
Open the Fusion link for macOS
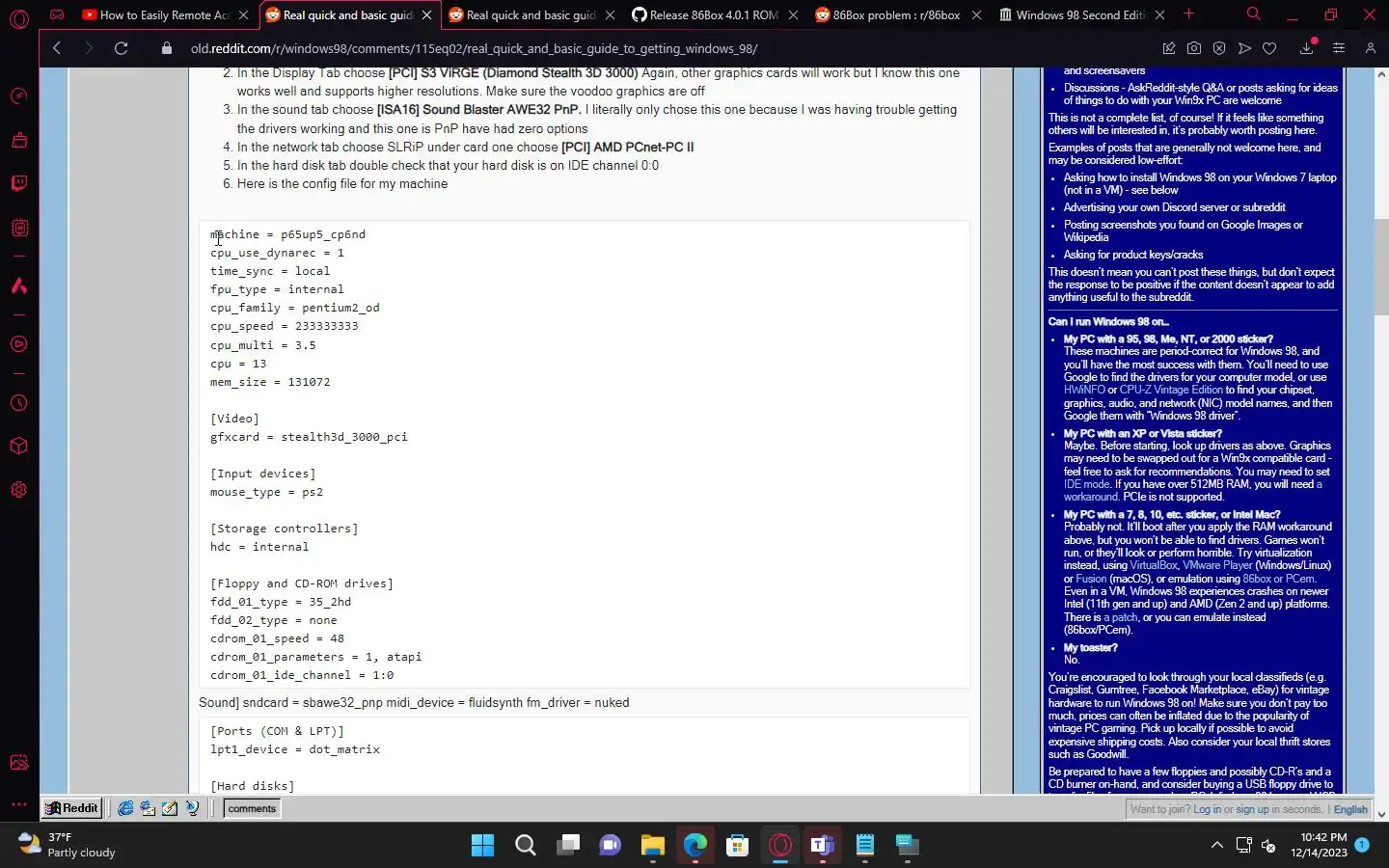pyautogui.click(x=1091, y=579)
